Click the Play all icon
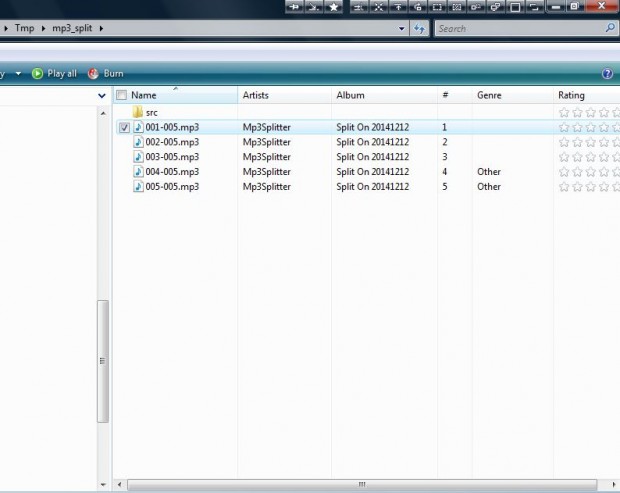 (x=38, y=74)
